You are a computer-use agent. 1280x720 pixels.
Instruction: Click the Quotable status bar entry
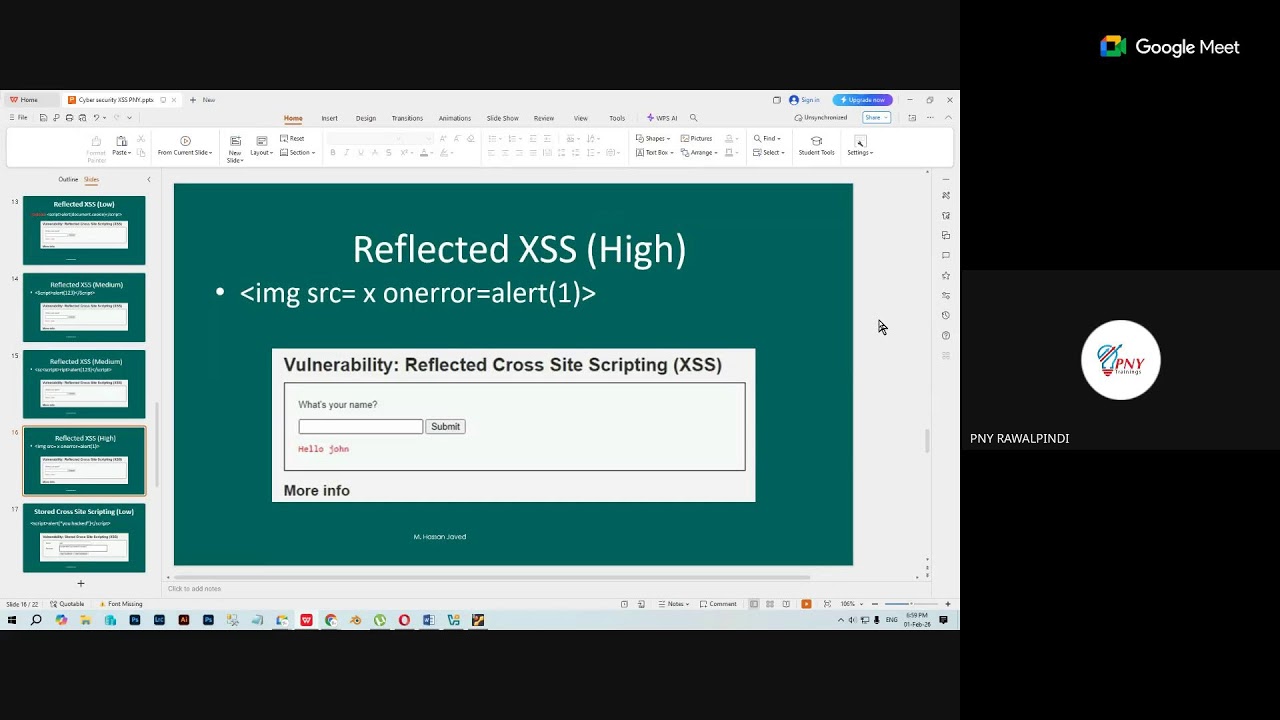[67, 604]
